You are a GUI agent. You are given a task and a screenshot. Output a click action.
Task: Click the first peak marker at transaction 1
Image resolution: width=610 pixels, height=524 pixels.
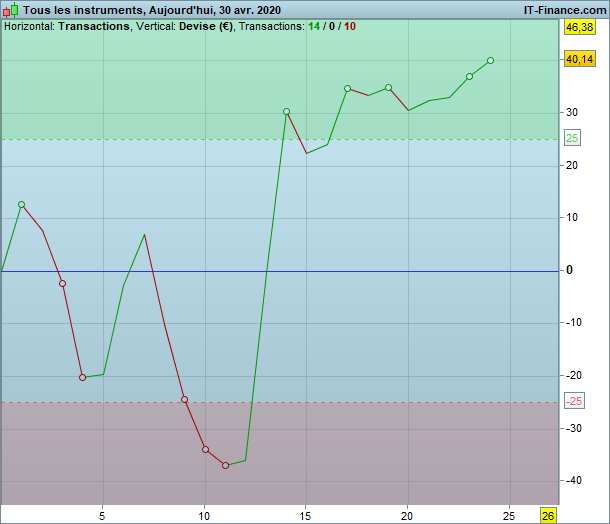(21, 205)
